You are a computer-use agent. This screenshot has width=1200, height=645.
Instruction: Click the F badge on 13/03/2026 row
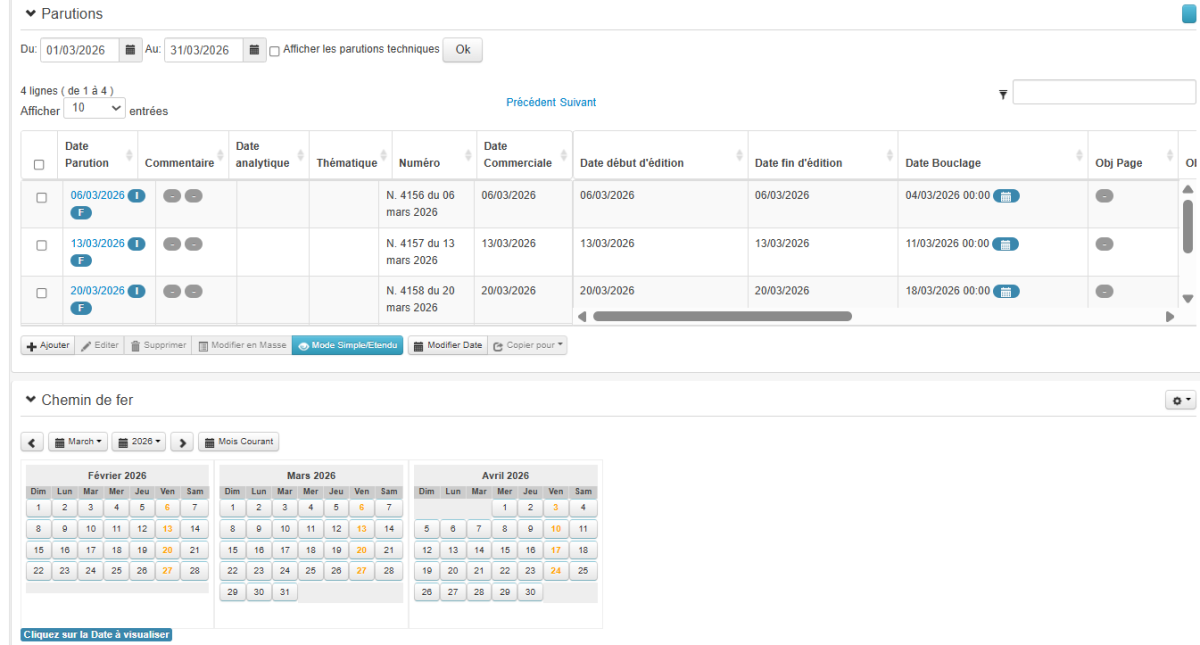pyautogui.click(x=80, y=260)
